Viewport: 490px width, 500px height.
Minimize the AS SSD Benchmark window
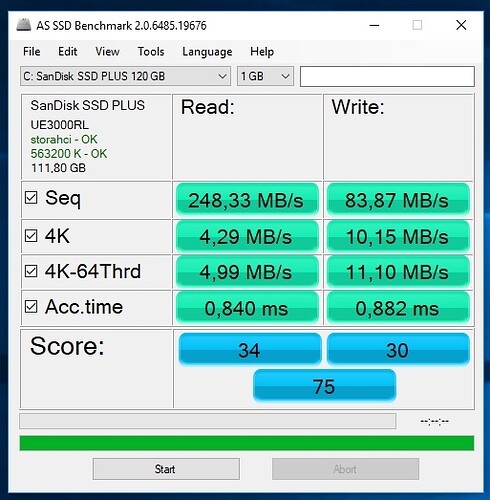point(374,25)
